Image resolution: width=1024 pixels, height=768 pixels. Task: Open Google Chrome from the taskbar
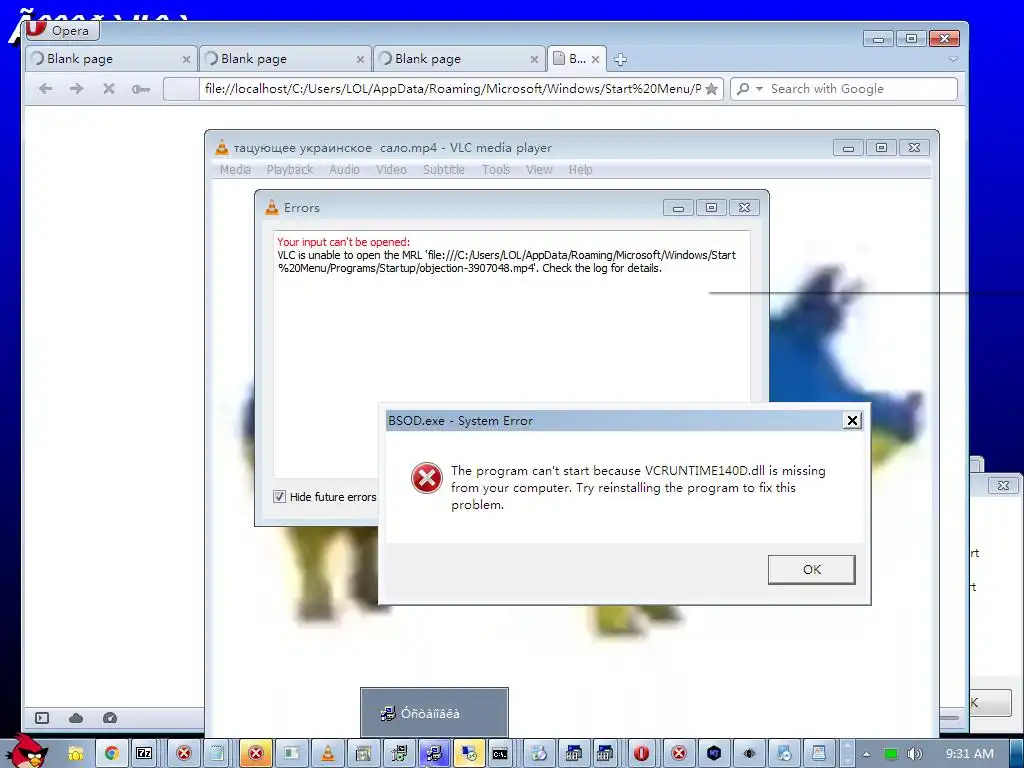pos(112,754)
